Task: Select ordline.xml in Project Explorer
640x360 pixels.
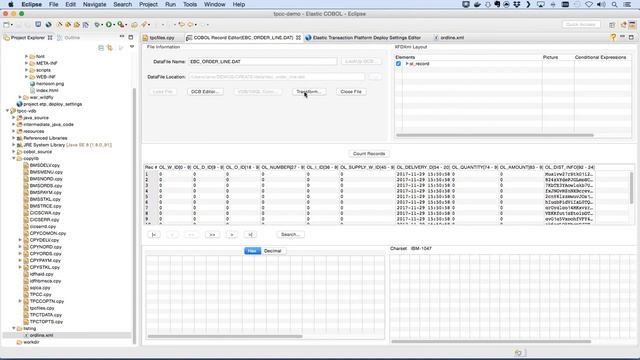Action: (41, 335)
